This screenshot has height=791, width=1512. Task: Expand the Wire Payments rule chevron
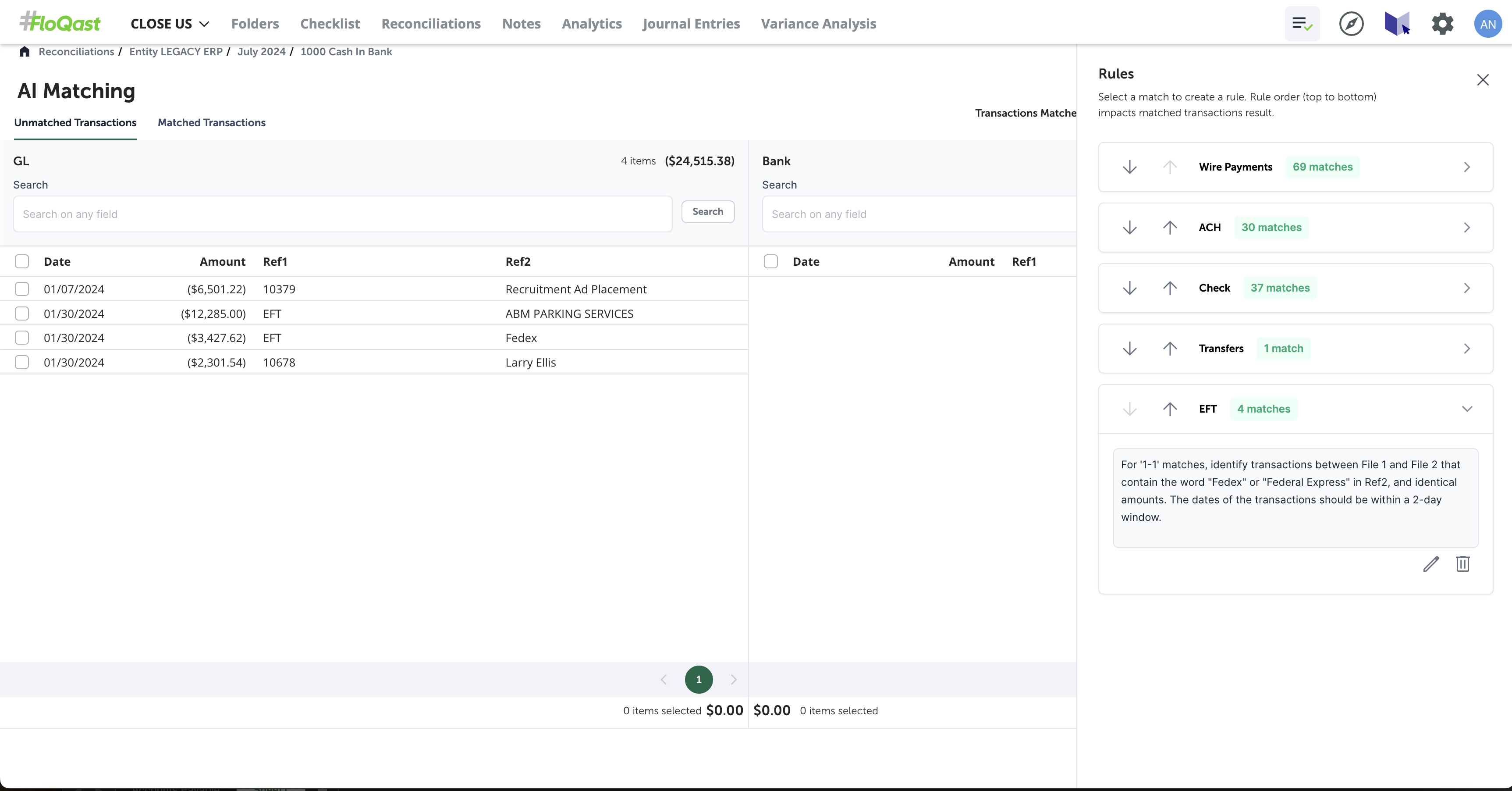[x=1466, y=167]
